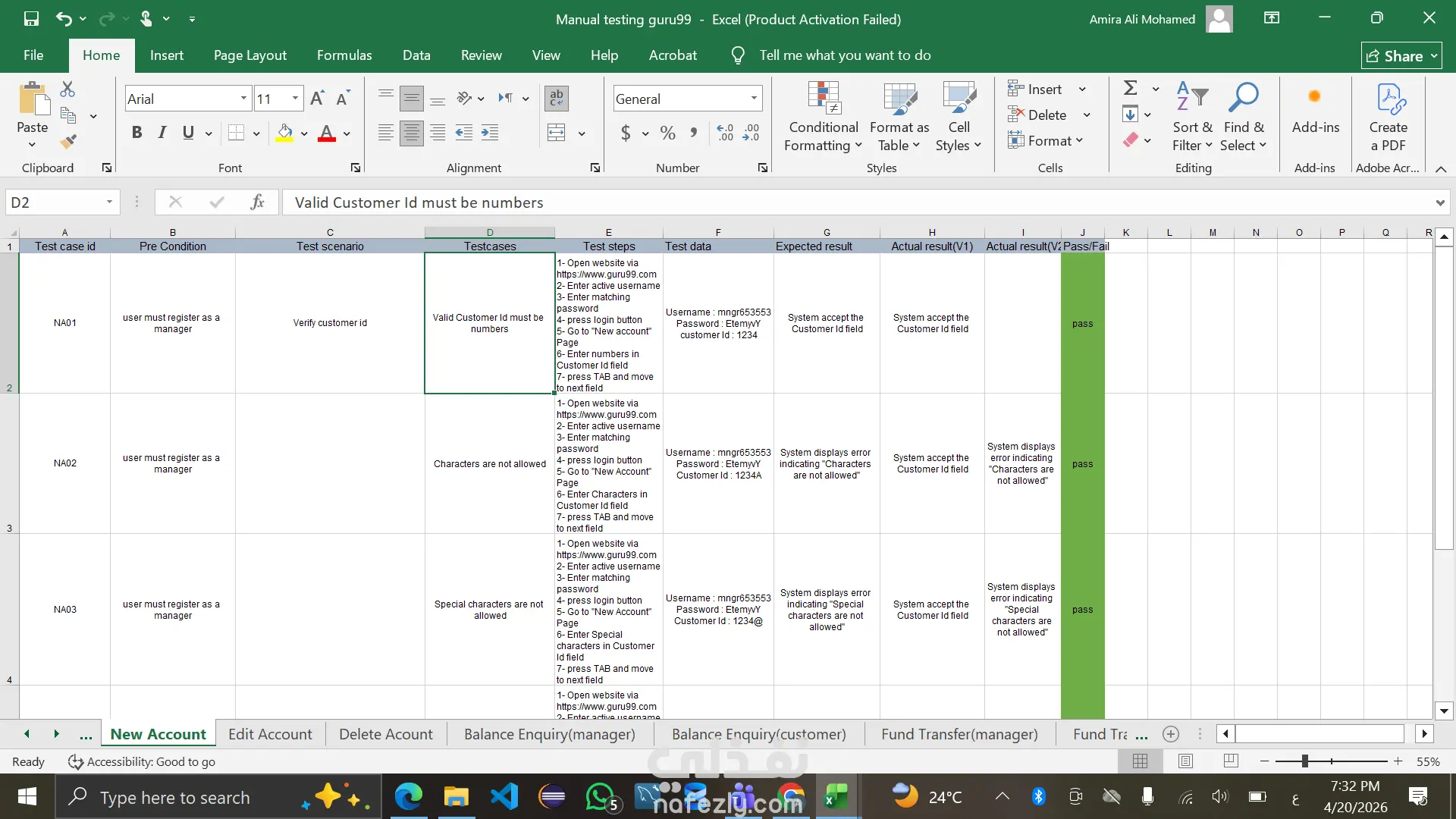Apply comma style
The image size is (1456, 819).
(x=694, y=133)
